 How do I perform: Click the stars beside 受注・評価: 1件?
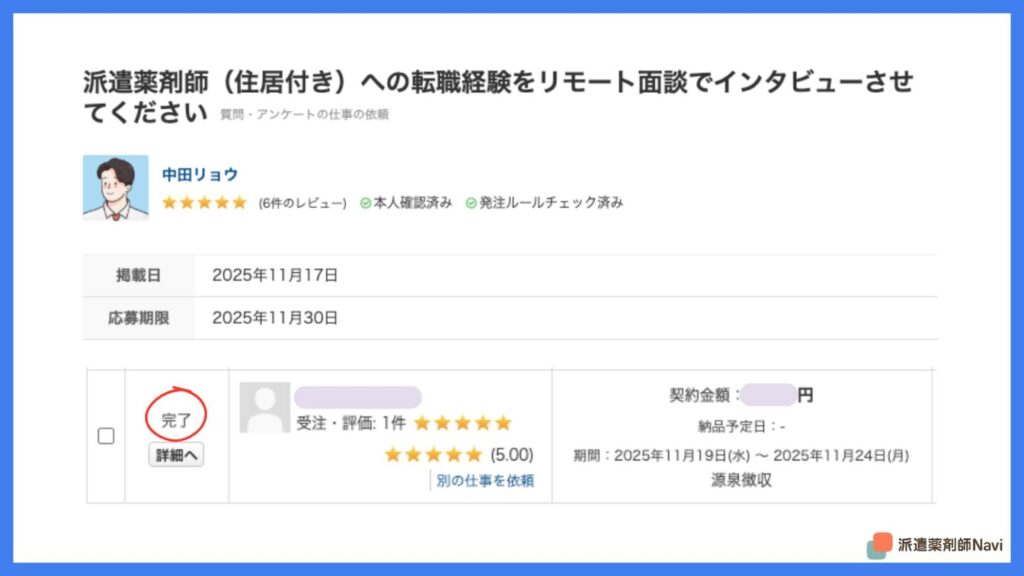tap(462, 423)
